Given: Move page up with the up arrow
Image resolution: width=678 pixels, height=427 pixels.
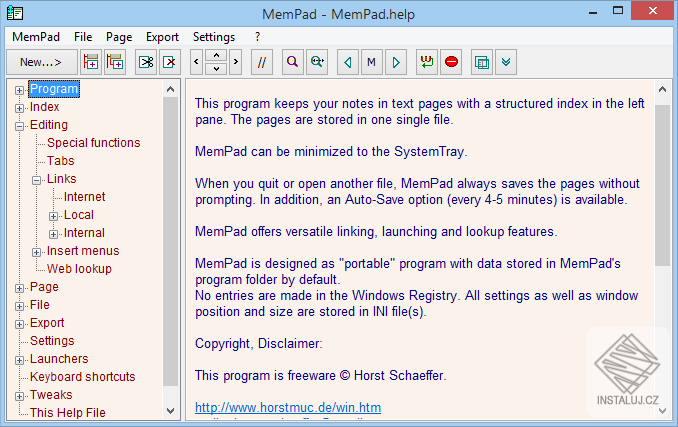Looking at the screenshot, I should (x=216, y=56).
